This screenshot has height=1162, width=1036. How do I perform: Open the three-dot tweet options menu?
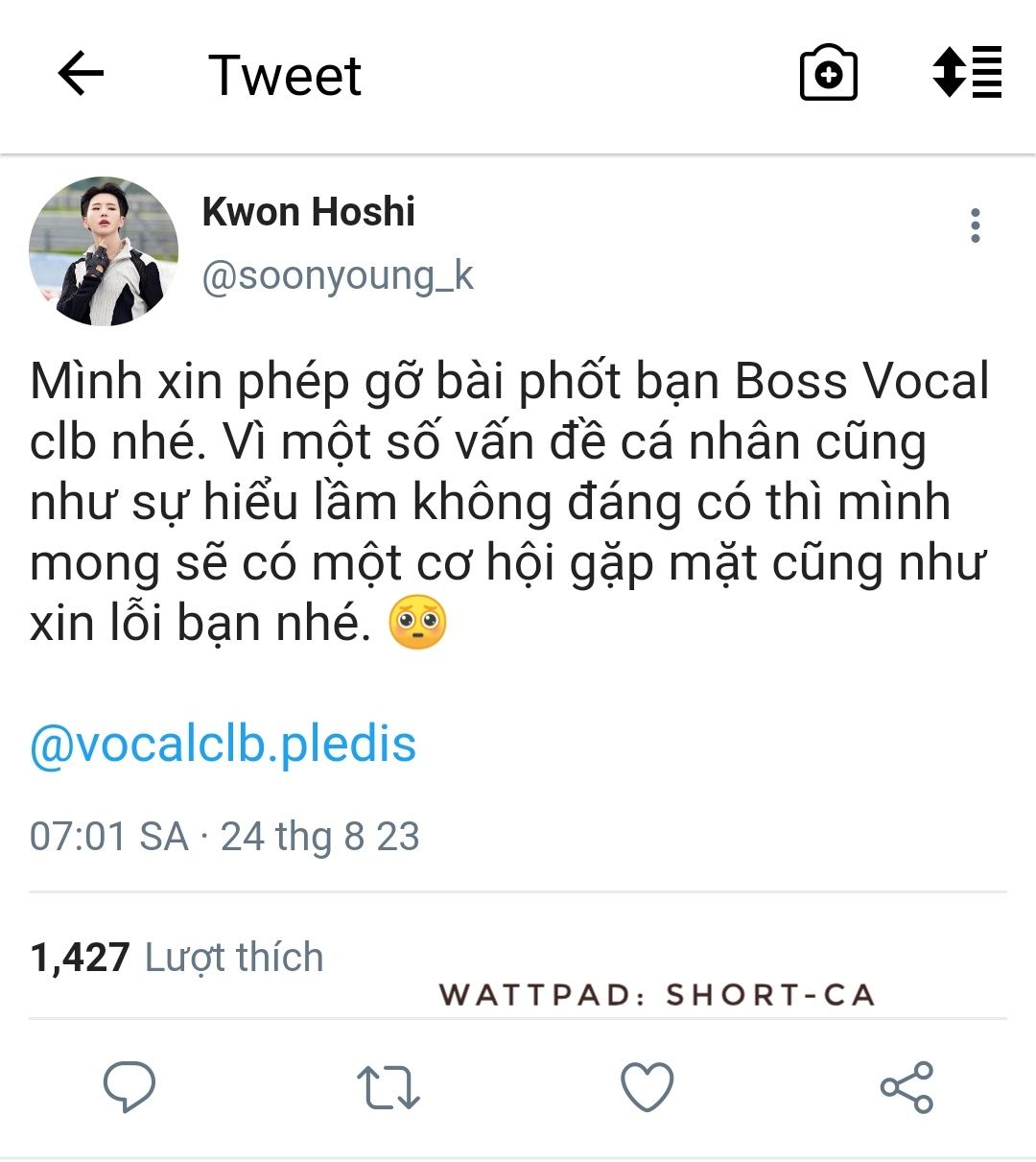[976, 225]
